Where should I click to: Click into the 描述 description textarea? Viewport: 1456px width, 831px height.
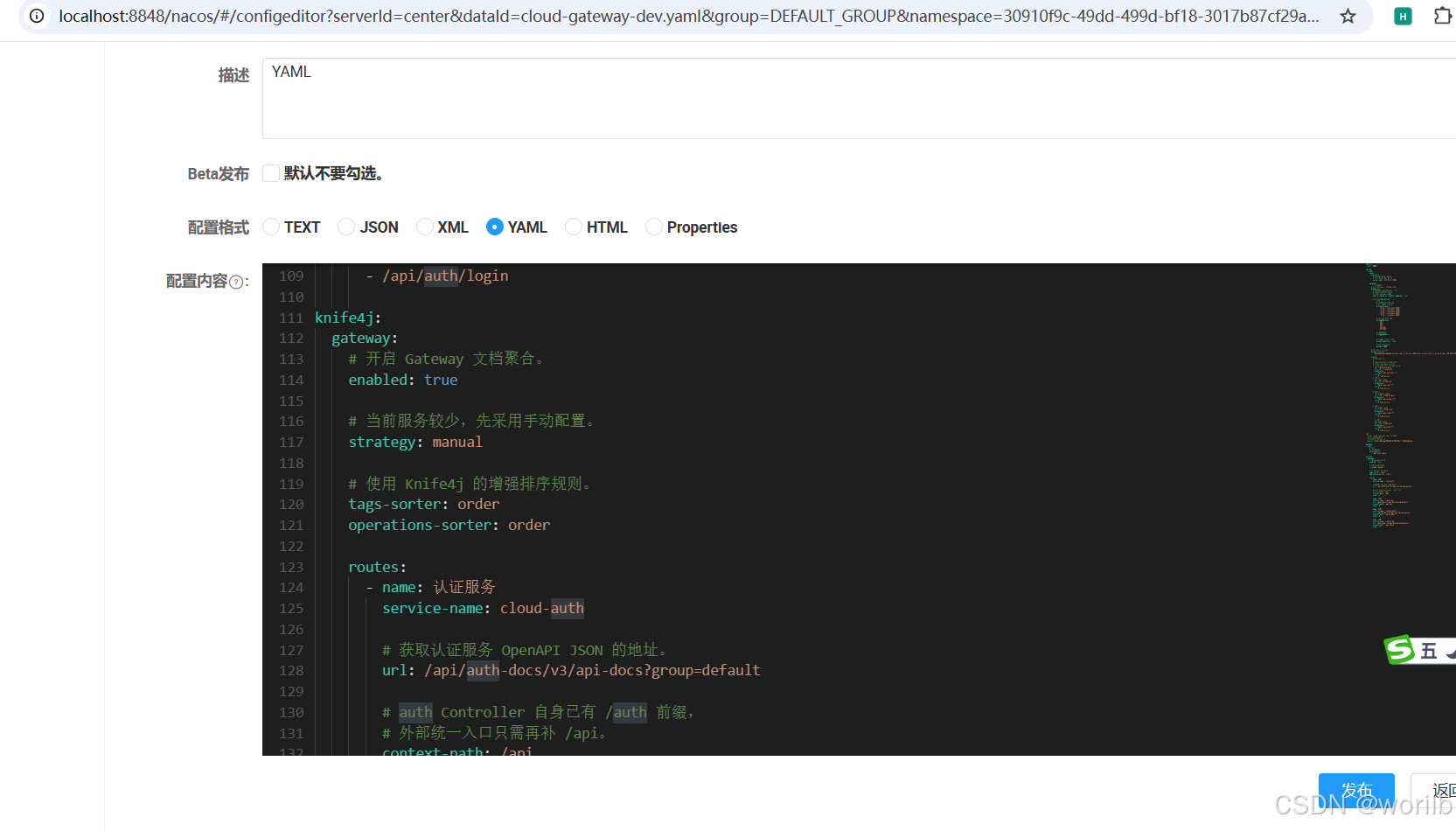859,98
